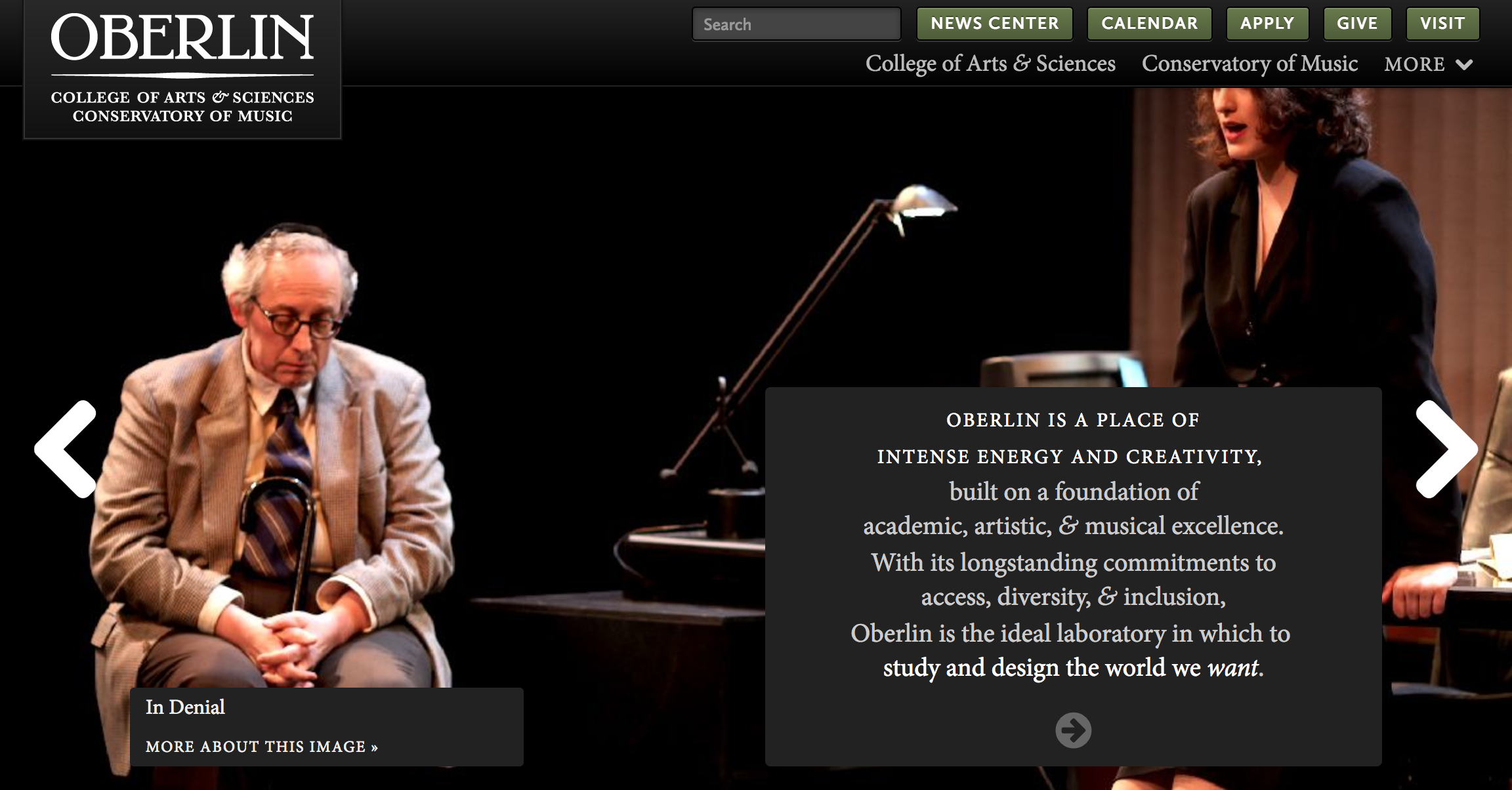Expand the MORE chevron dropdown
This screenshot has height=790, width=1512.
tap(1464, 64)
